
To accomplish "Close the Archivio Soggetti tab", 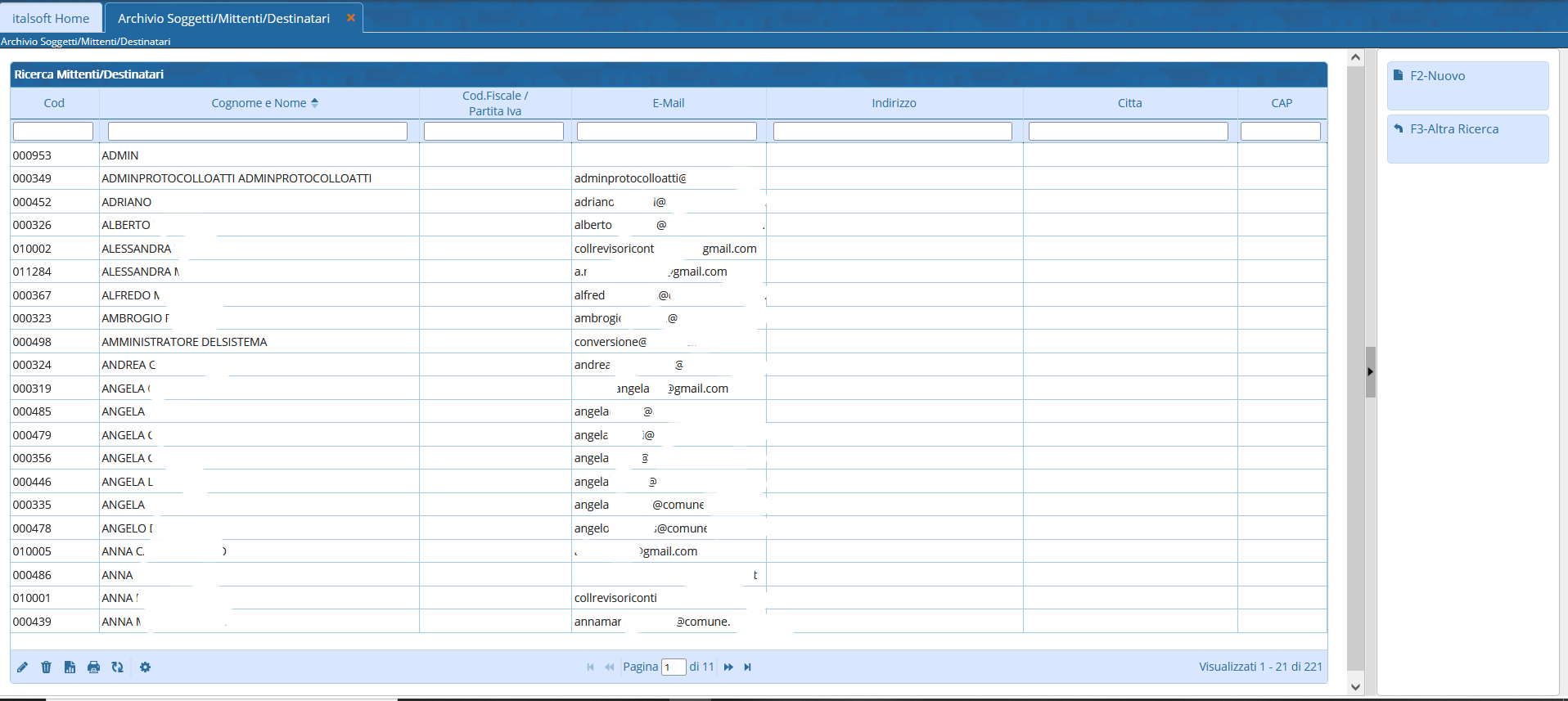I will 351,18.
